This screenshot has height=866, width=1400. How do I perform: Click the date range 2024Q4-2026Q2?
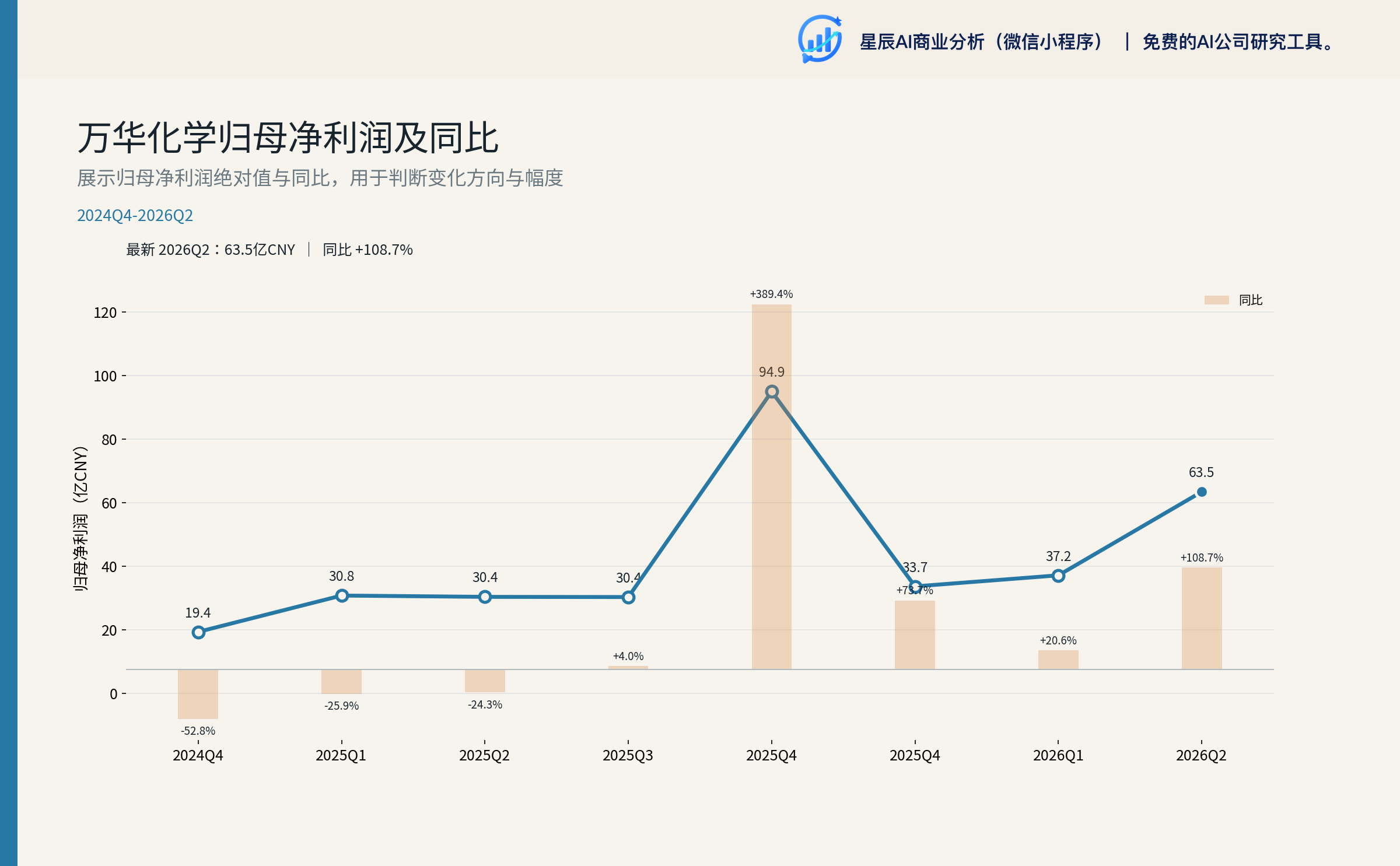(x=135, y=215)
